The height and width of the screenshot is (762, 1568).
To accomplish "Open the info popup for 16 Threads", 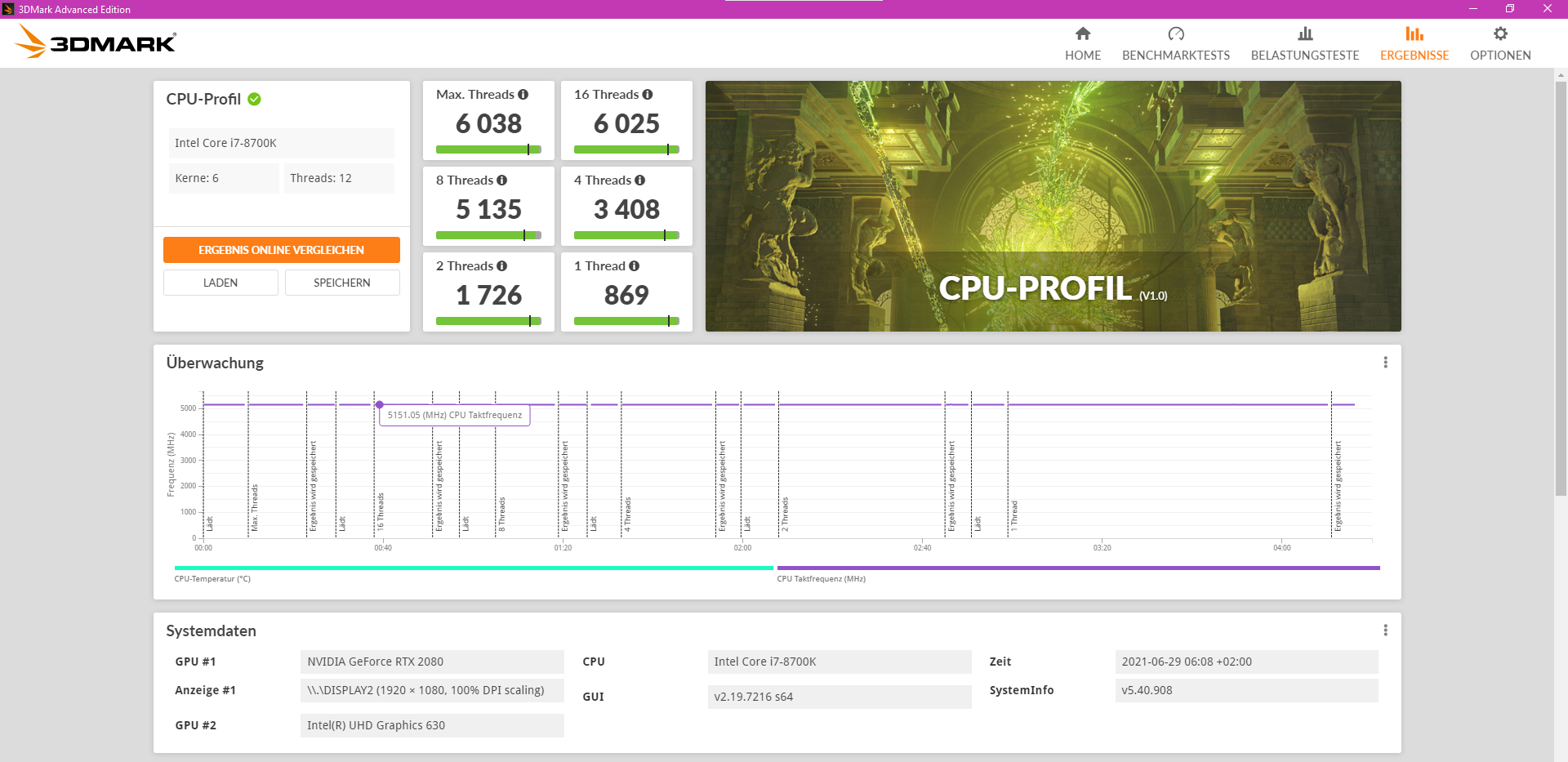I will click(x=648, y=94).
